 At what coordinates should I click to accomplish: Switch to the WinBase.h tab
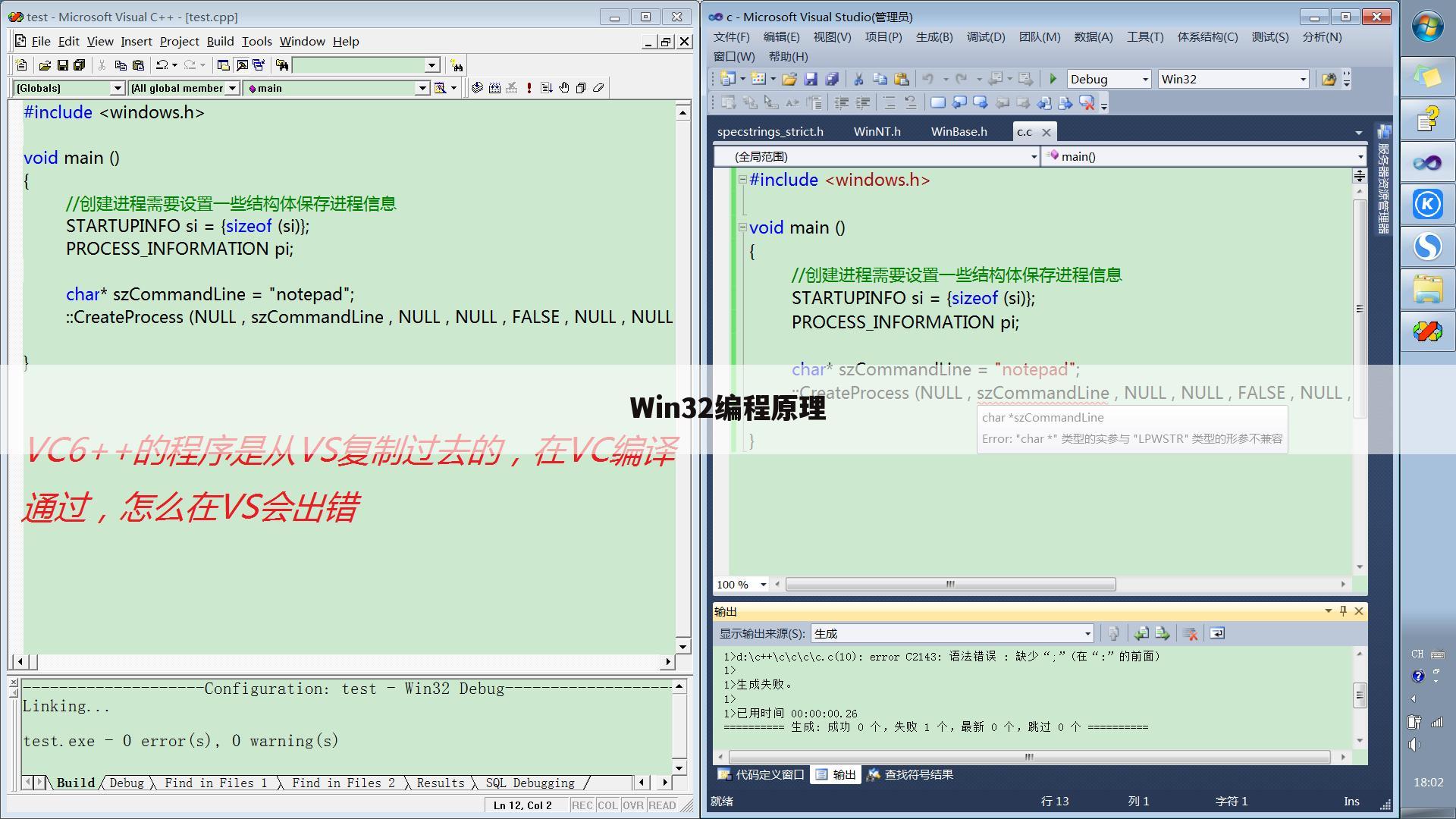pos(959,132)
